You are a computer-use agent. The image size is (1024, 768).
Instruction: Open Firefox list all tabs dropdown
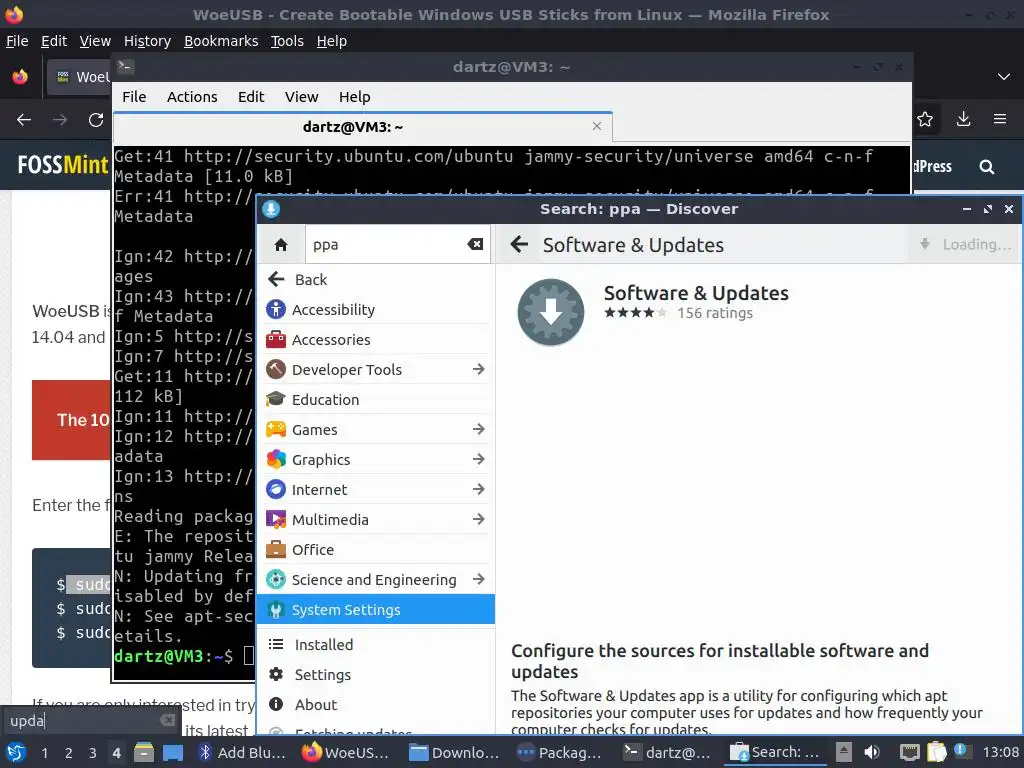coord(1004,77)
